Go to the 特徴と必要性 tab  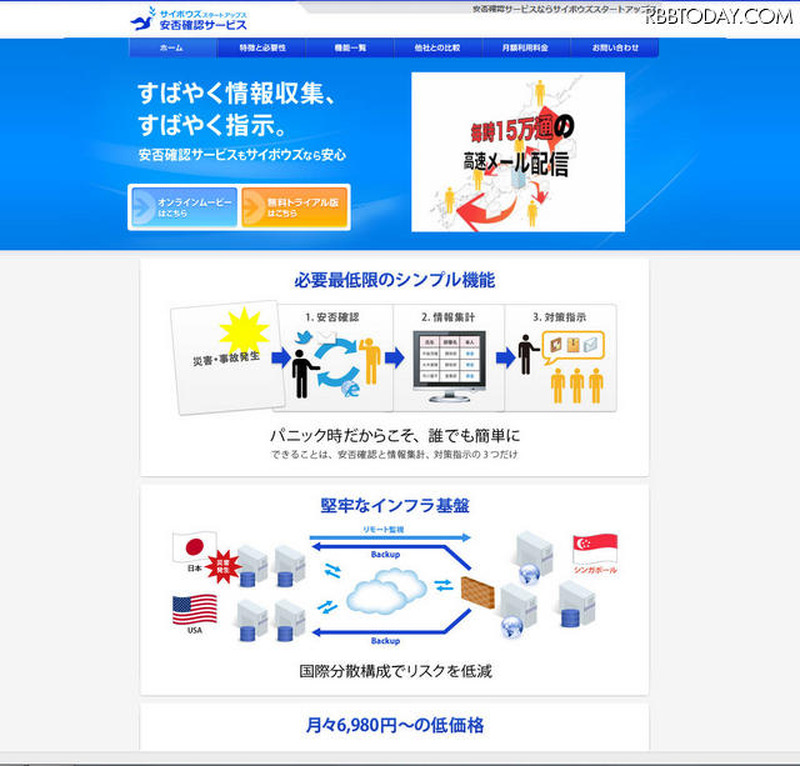262,48
